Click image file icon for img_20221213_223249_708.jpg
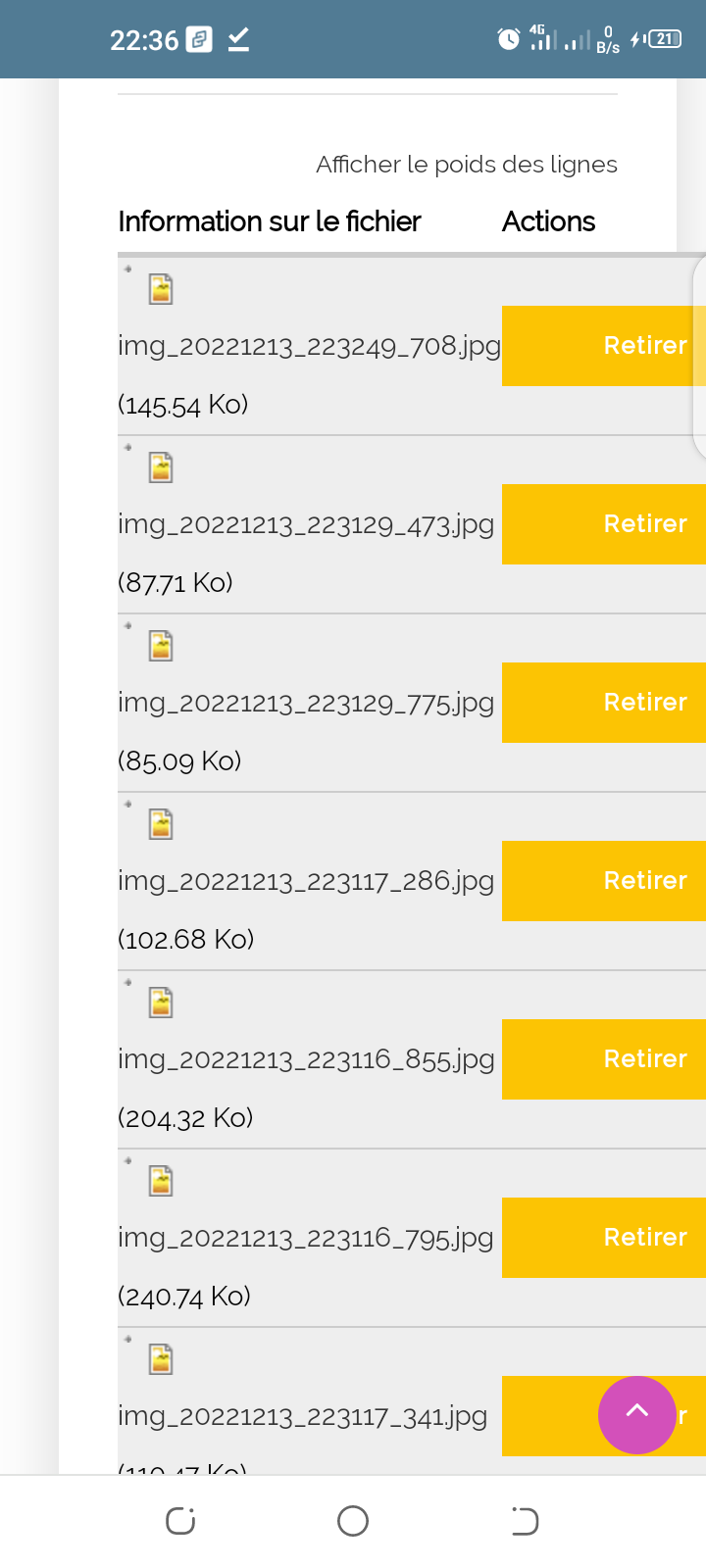The width and height of the screenshot is (706, 1568). coord(161,290)
